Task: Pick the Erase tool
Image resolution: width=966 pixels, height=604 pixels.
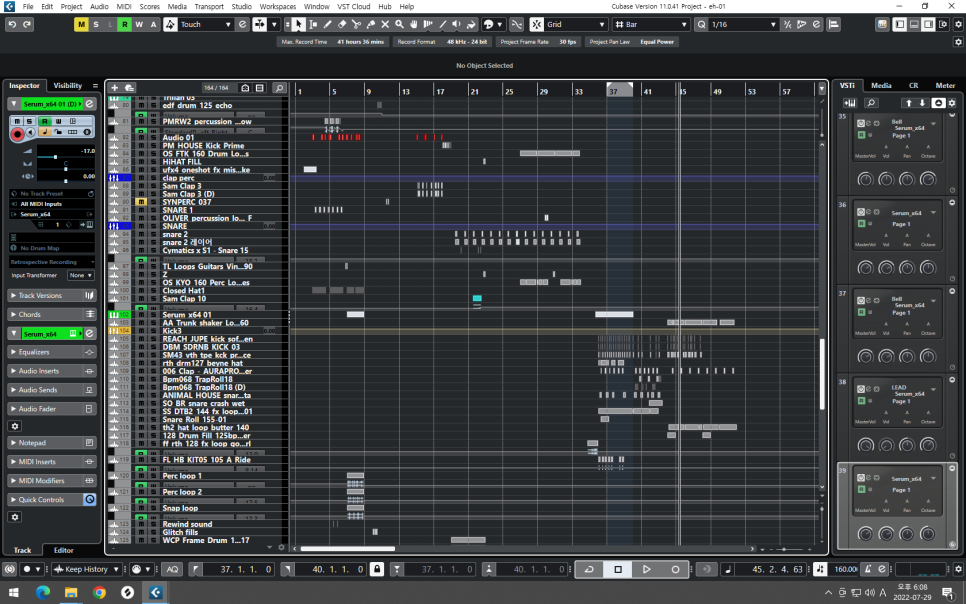Action: [342, 25]
